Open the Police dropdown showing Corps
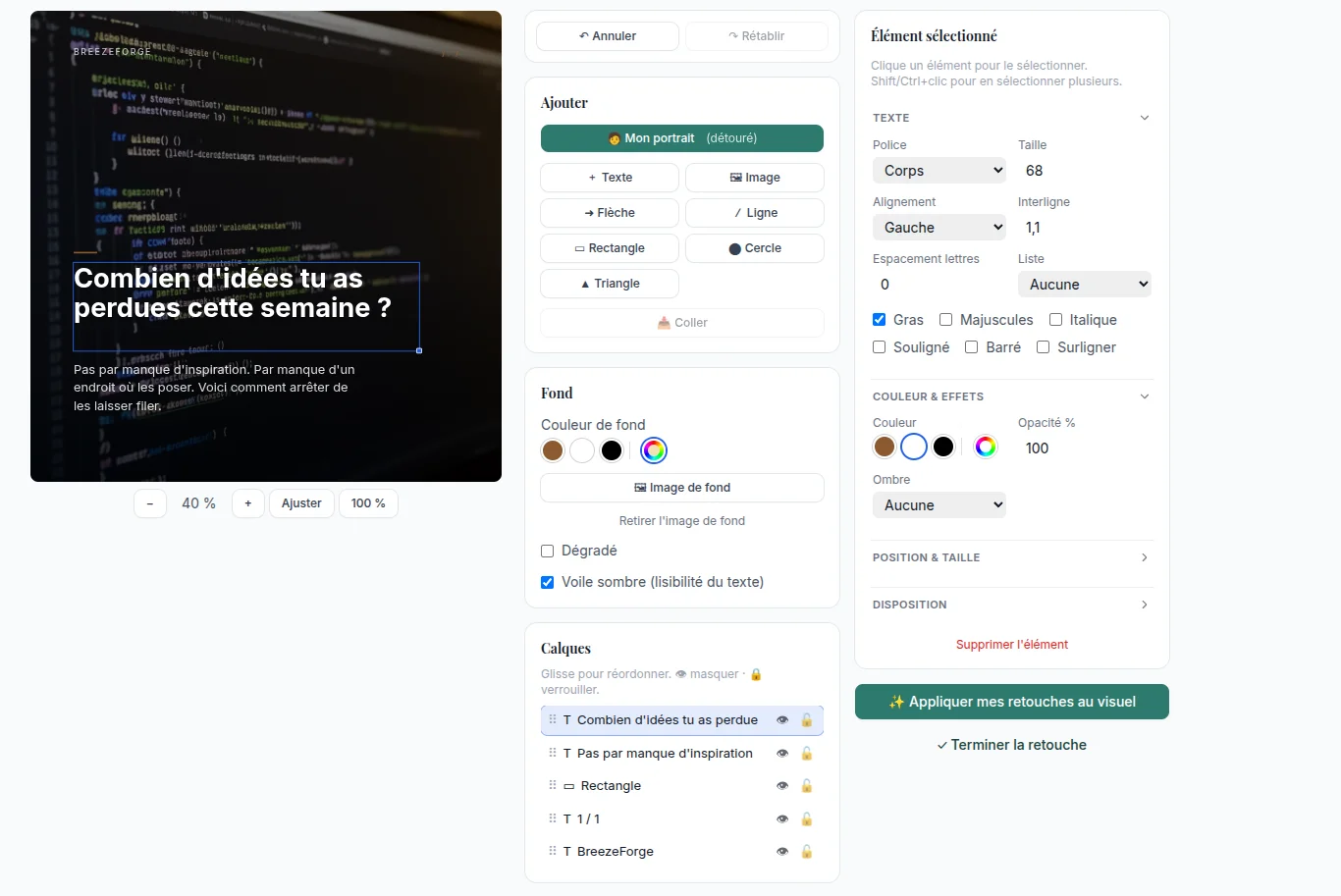 click(x=939, y=171)
